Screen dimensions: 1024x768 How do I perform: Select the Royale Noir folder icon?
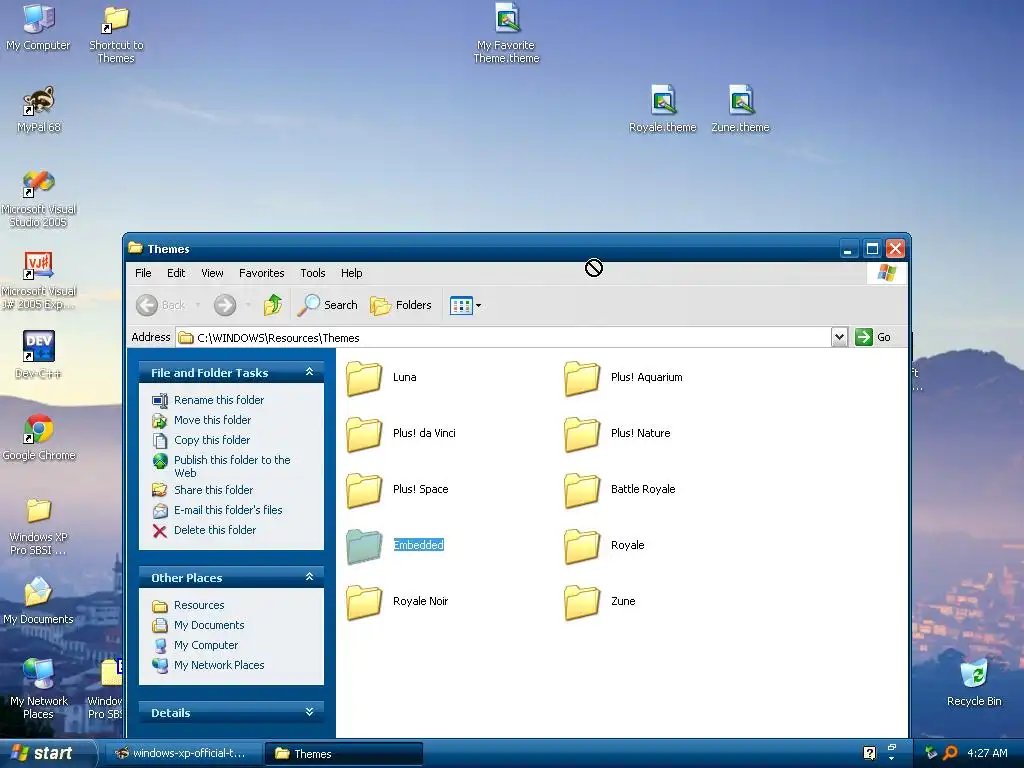(x=364, y=602)
